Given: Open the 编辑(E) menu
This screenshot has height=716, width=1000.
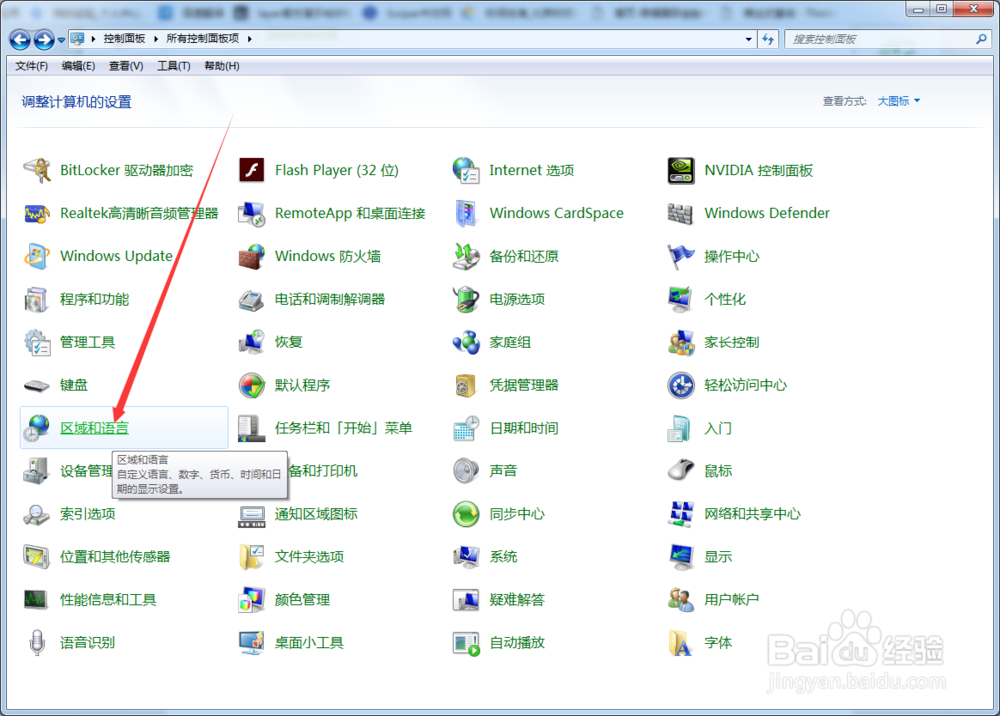Looking at the screenshot, I should (x=78, y=66).
